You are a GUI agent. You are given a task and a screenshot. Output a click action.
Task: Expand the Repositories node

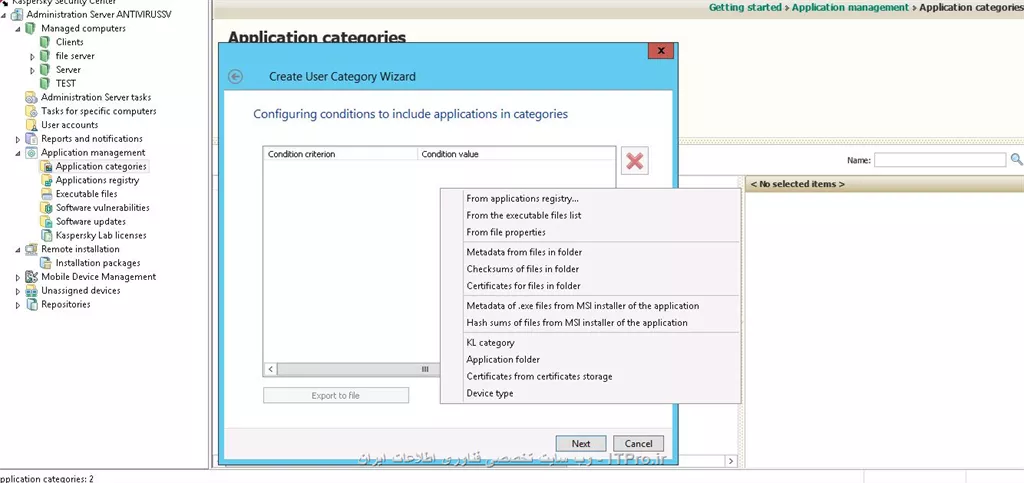[x=18, y=305]
